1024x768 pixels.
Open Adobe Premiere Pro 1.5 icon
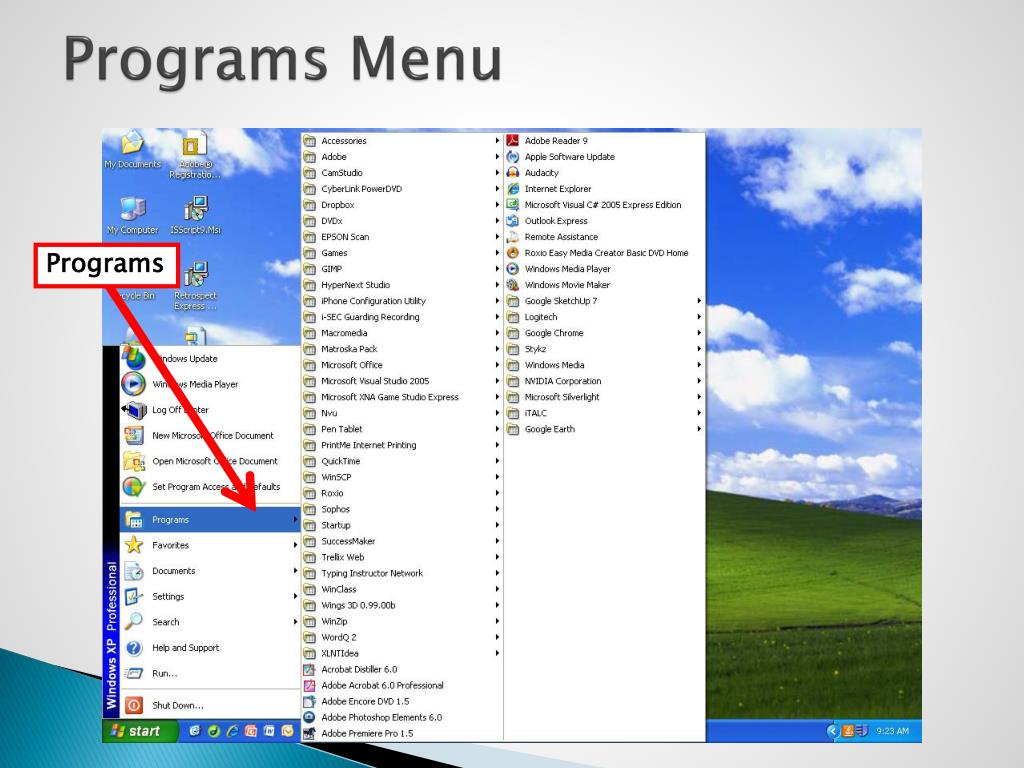310,733
